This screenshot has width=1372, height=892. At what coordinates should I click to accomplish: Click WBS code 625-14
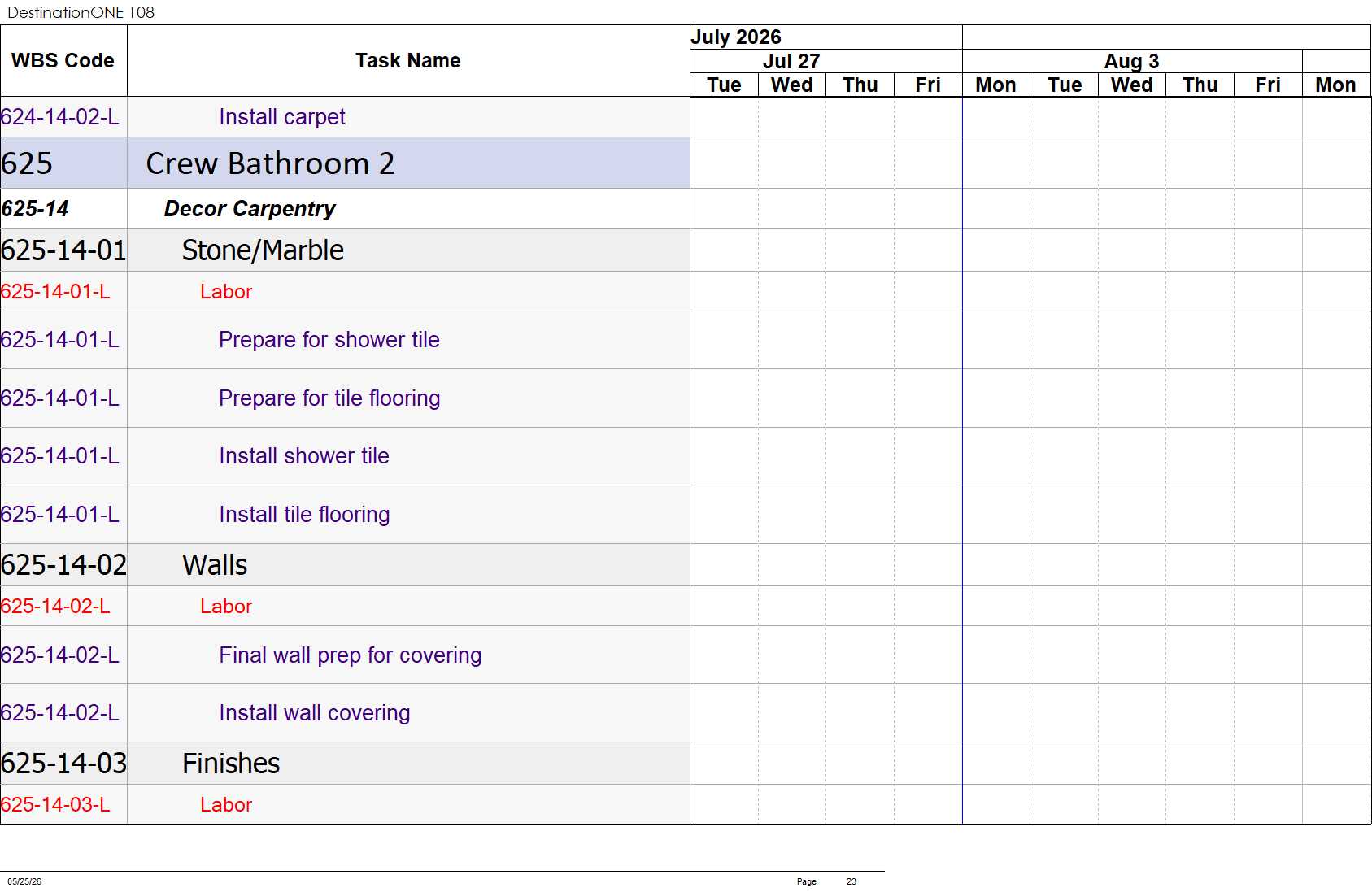[x=35, y=209]
